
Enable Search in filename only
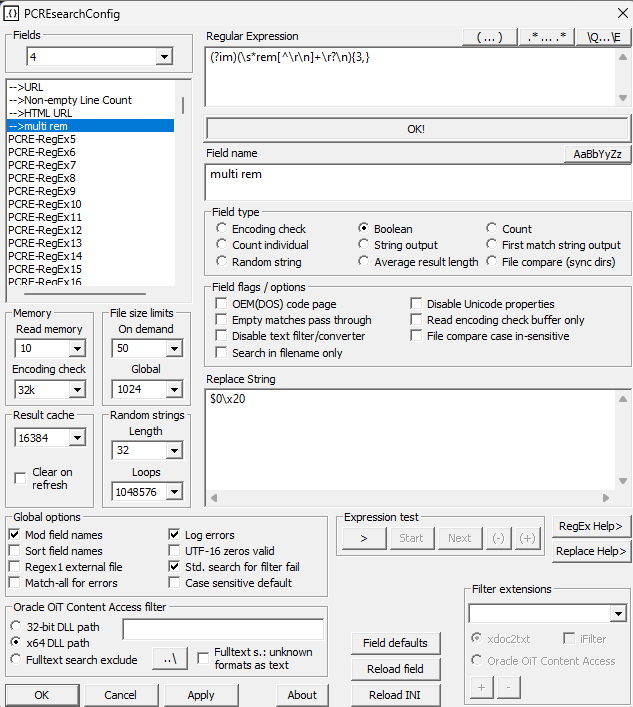click(221, 353)
